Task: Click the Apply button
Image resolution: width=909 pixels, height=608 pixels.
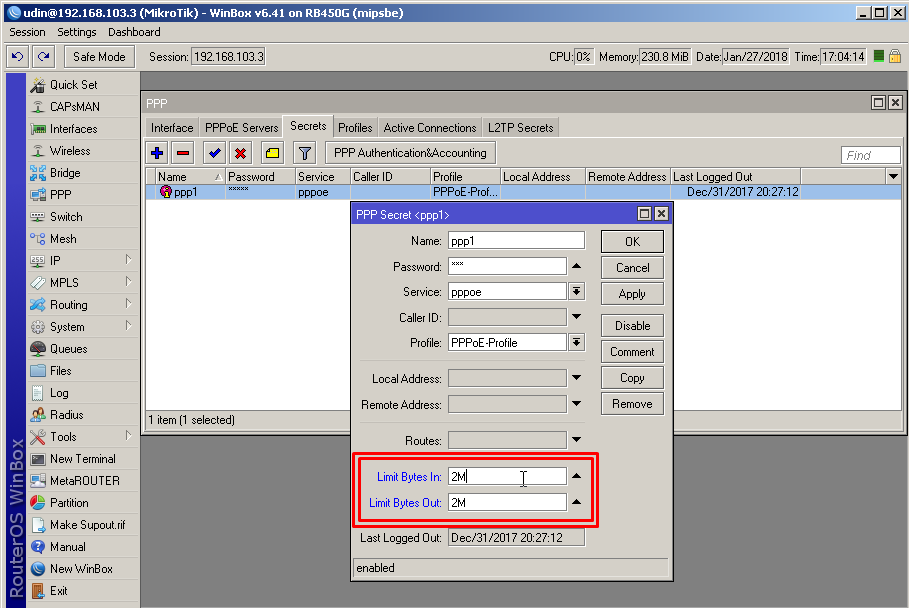Action: pyautogui.click(x=632, y=294)
